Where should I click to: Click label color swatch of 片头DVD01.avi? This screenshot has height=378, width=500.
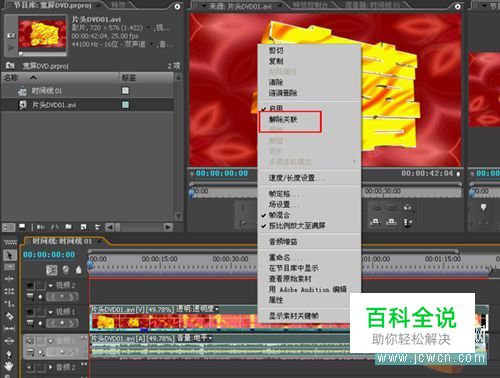125,105
